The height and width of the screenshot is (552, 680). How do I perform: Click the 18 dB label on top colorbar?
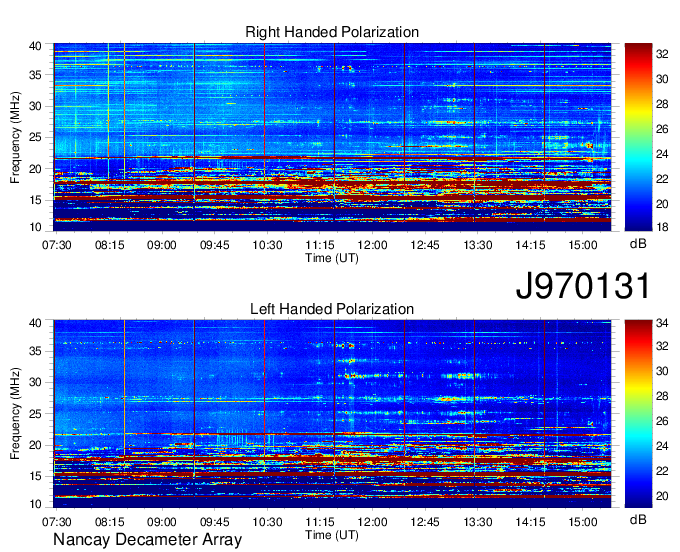662,227
